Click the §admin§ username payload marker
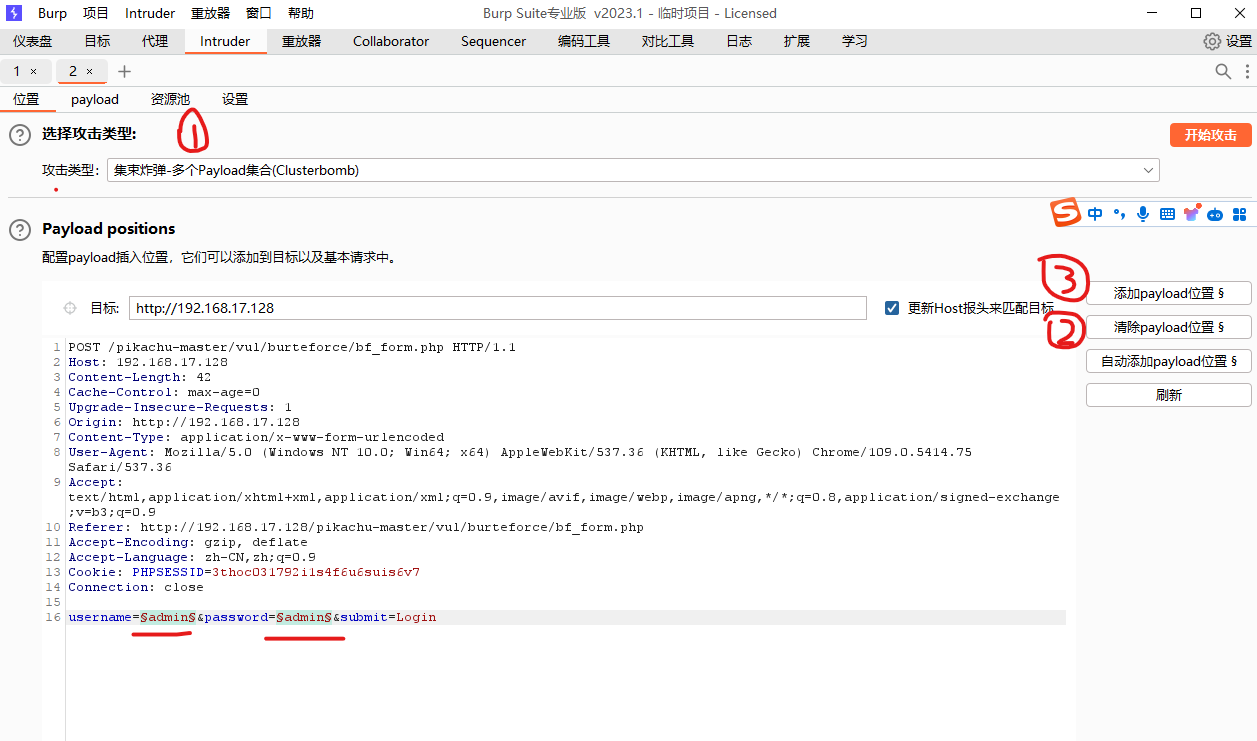Image resolution: width=1257 pixels, height=741 pixels. [168, 617]
